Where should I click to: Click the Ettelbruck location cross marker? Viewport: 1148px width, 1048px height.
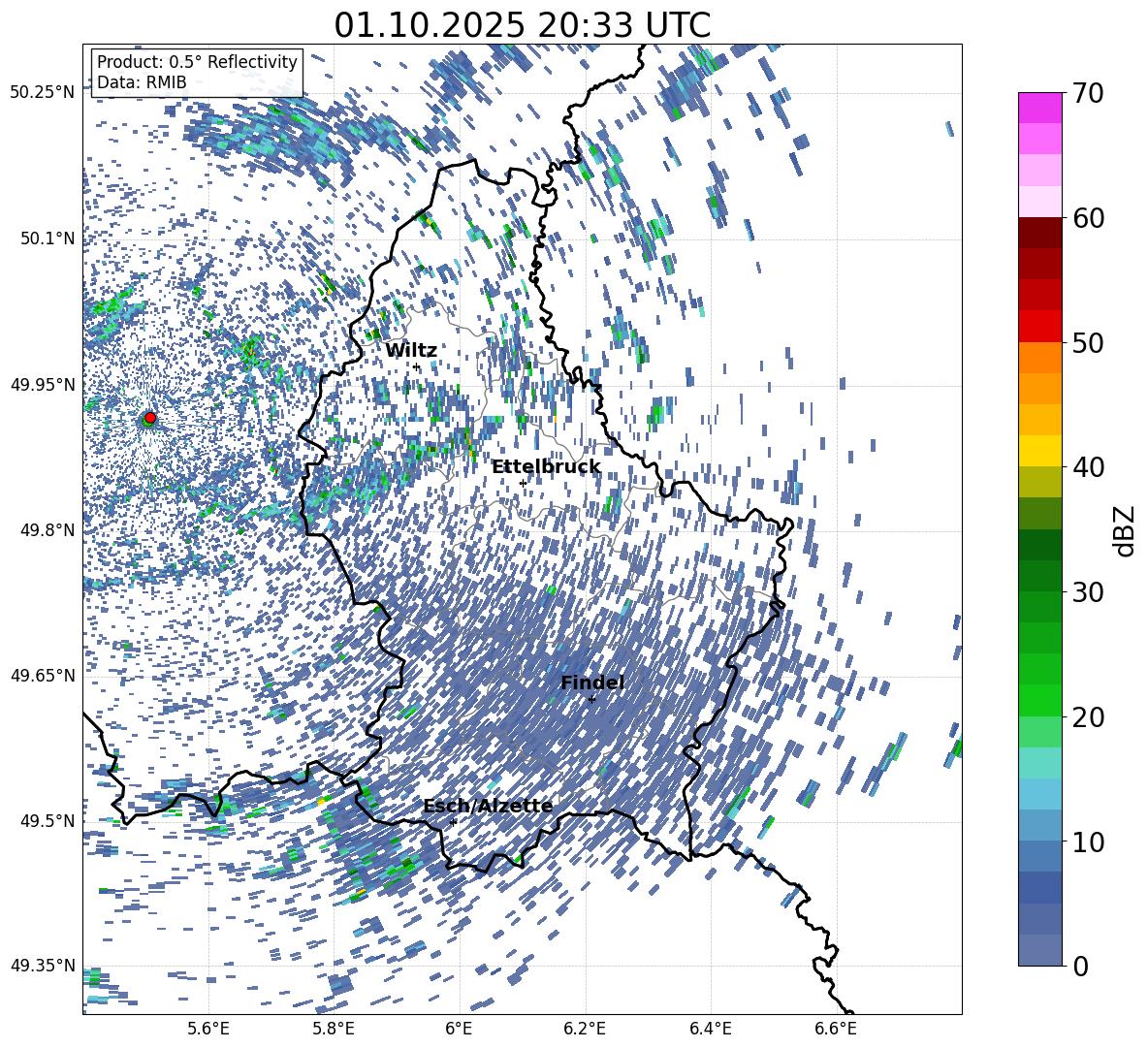[523, 483]
